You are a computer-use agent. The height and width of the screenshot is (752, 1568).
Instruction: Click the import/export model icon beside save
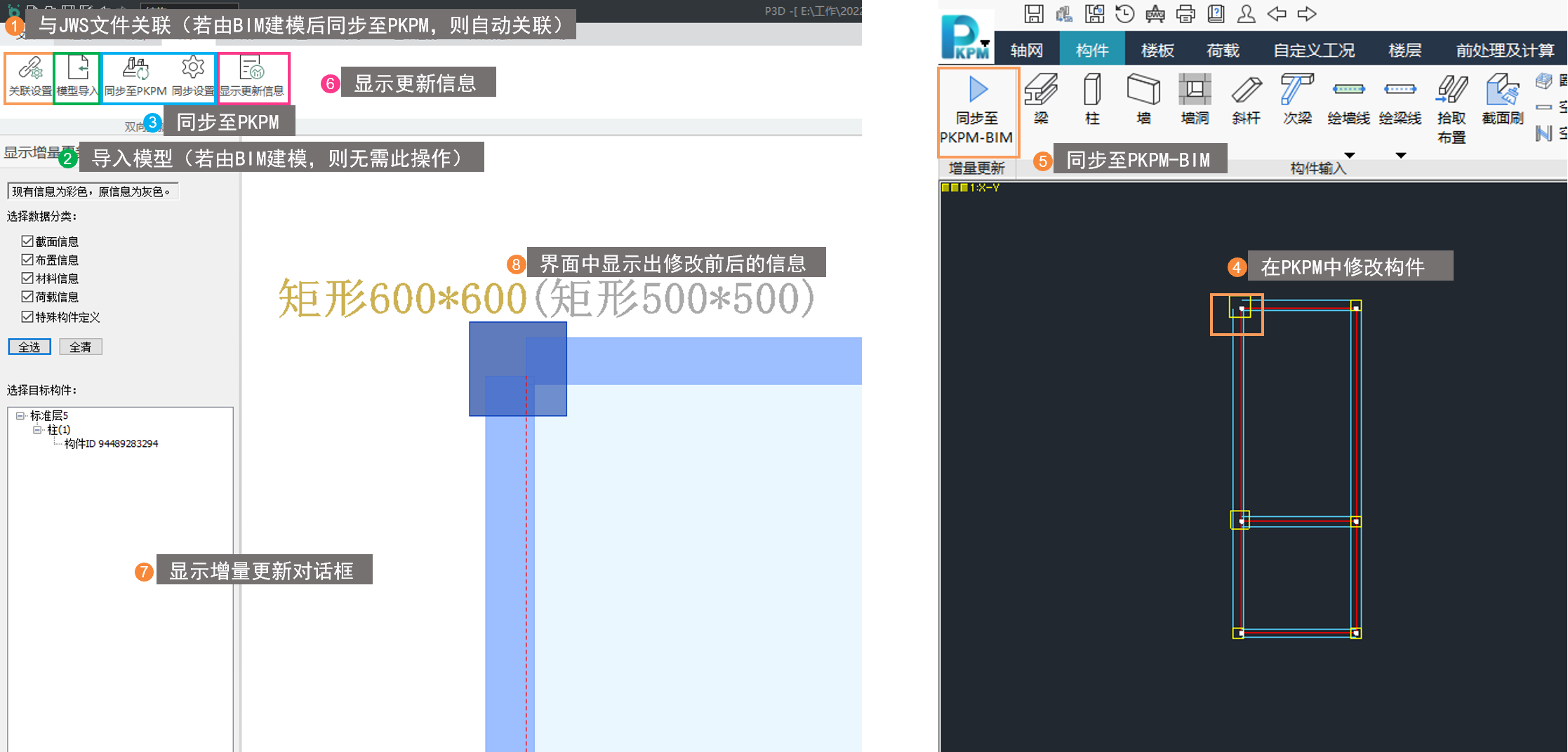(1064, 14)
